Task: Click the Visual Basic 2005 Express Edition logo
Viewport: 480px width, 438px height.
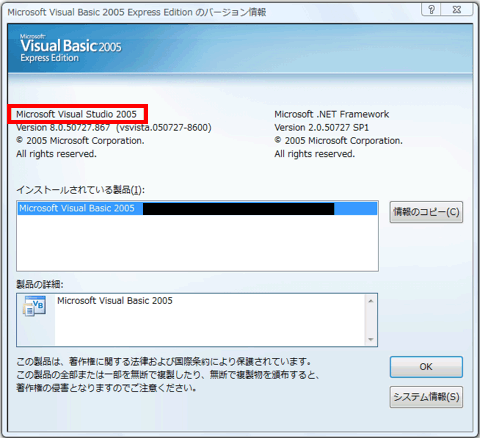Action: pos(71,48)
